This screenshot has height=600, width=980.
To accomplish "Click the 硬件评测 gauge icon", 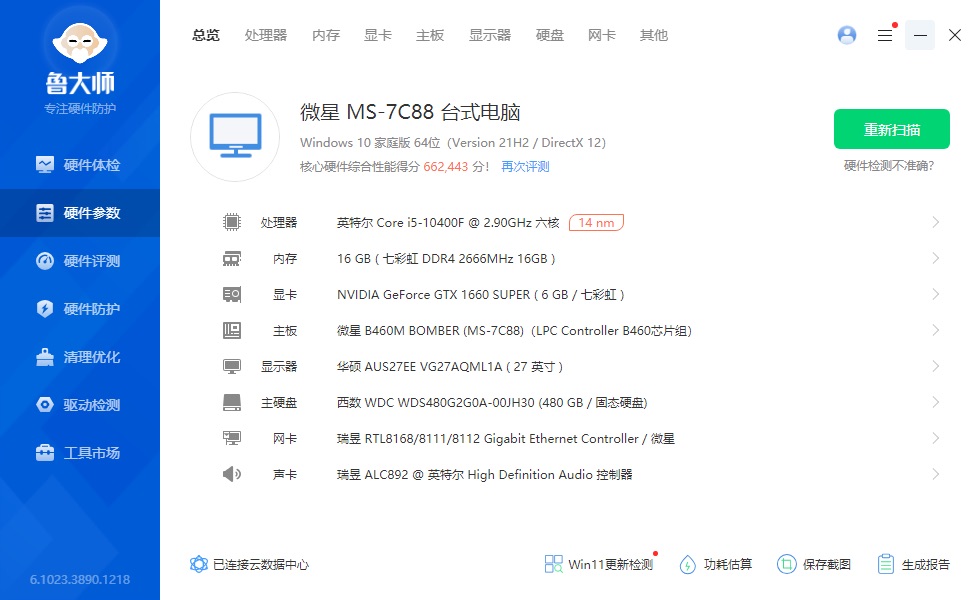I will pyautogui.click(x=45, y=261).
